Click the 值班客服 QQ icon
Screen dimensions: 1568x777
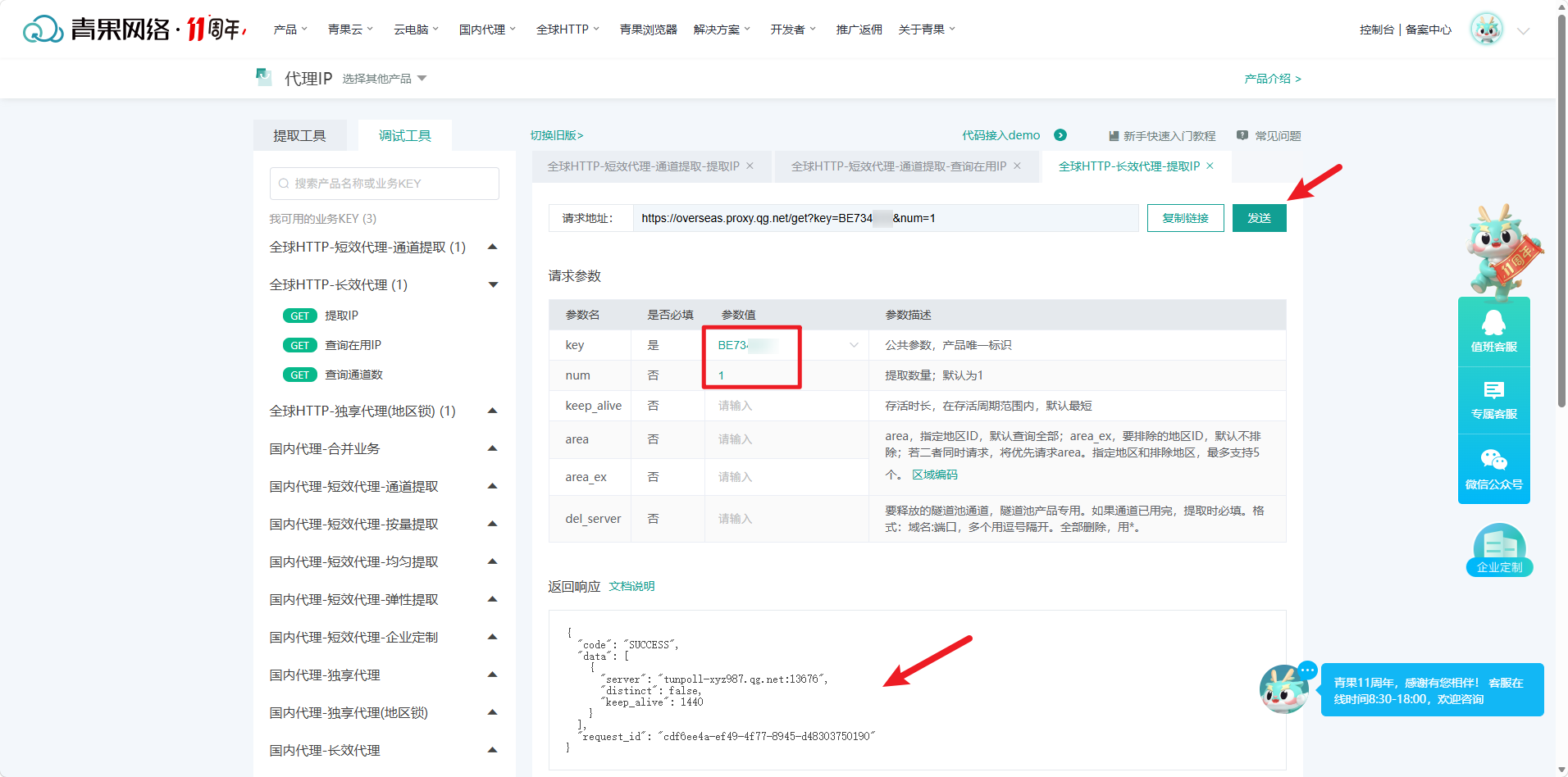point(1493,322)
